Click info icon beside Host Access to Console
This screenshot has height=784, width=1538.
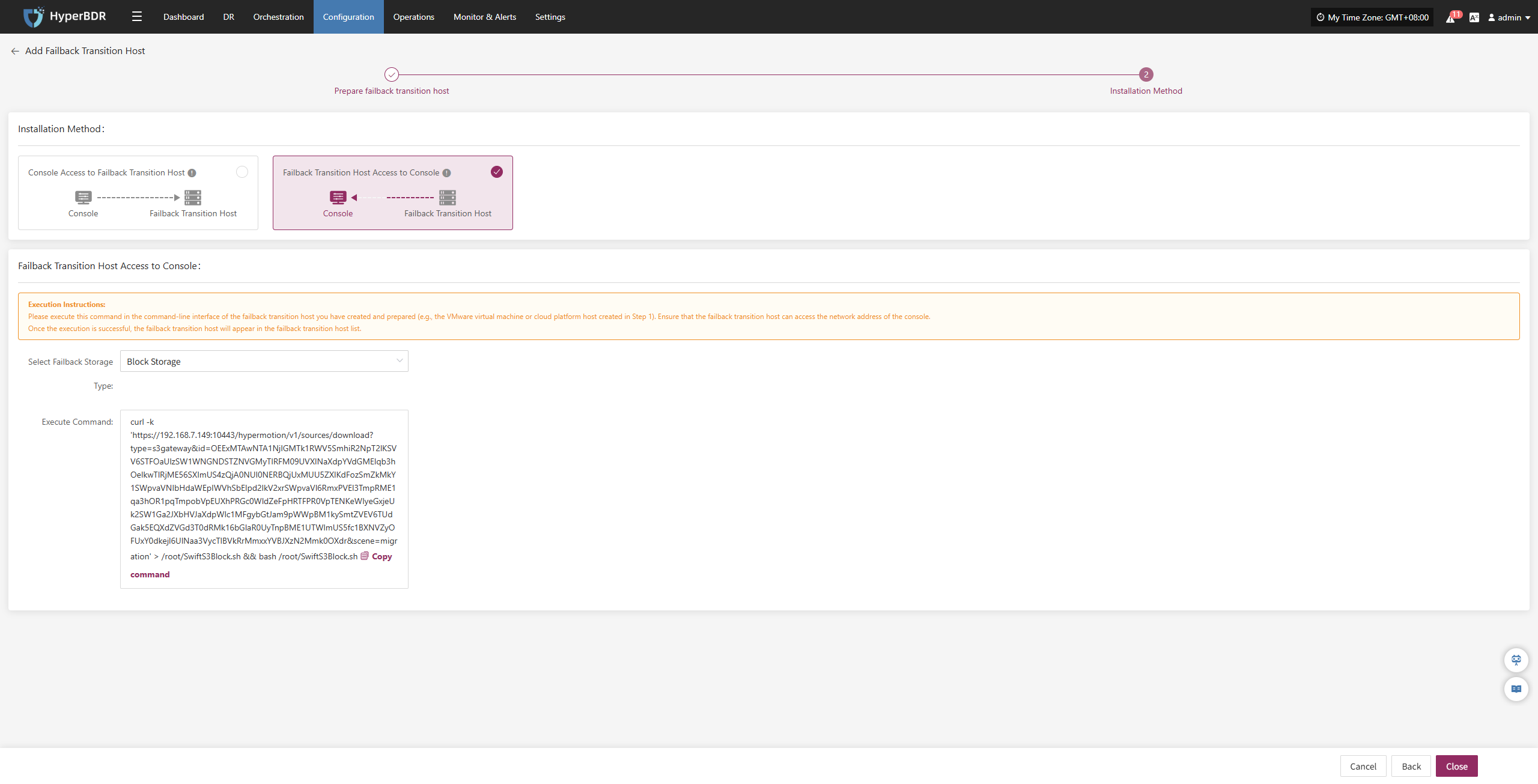coord(446,173)
